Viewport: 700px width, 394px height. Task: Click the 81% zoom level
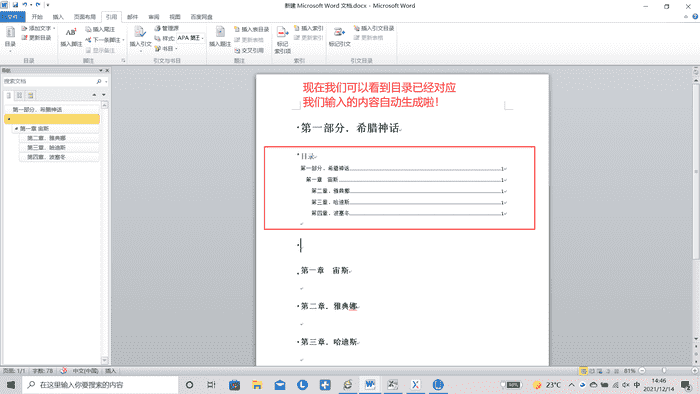(629, 371)
